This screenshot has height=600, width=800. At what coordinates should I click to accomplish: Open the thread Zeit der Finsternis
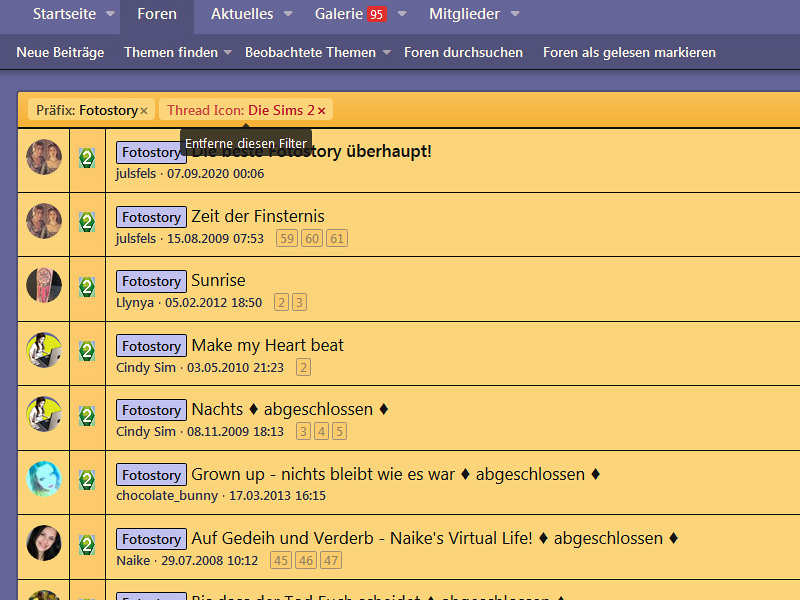[x=258, y=216]
